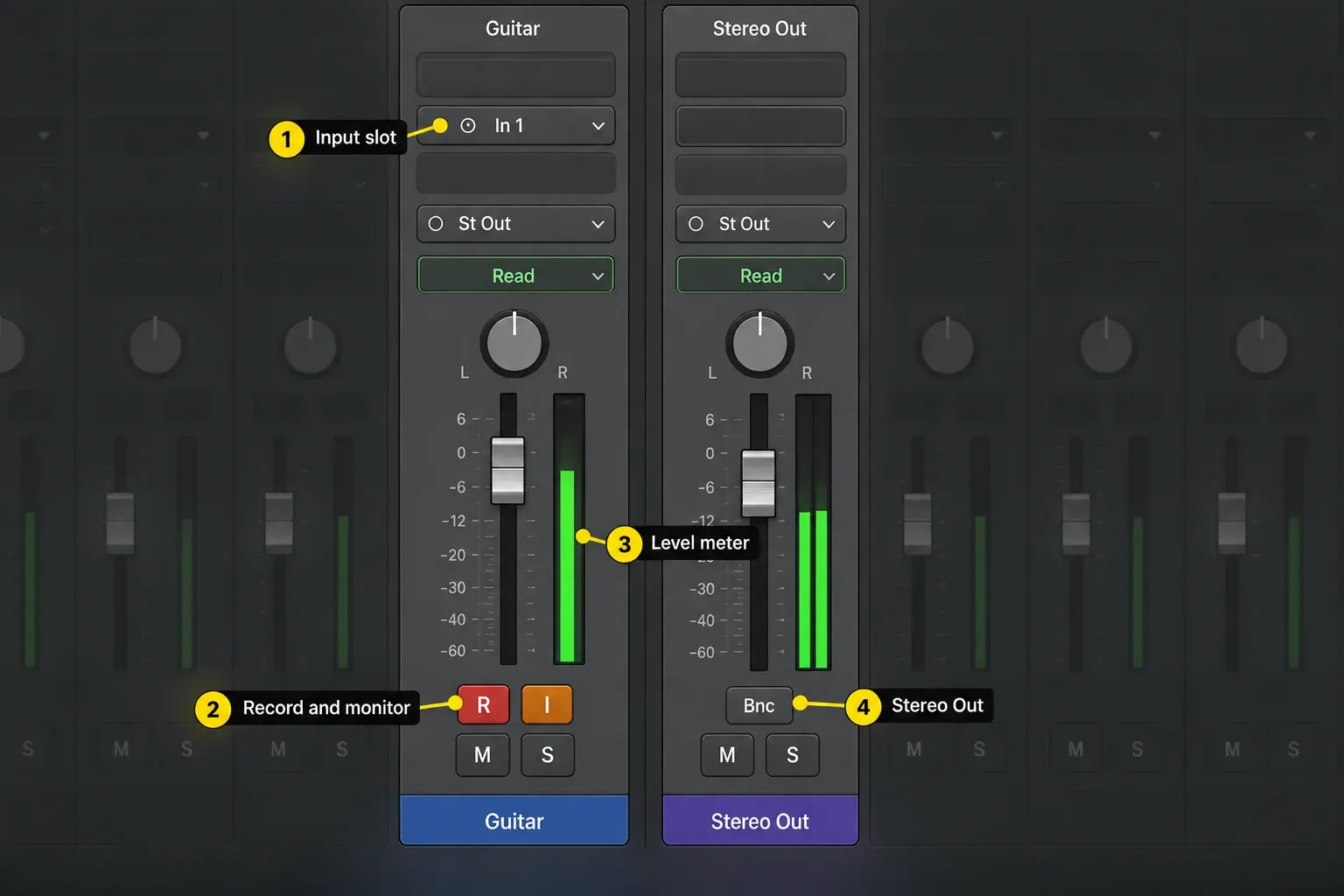
Task: Click the -60 mark on Stereo Out fader scale
Action: pyautogui.click(x=701, y=653)
